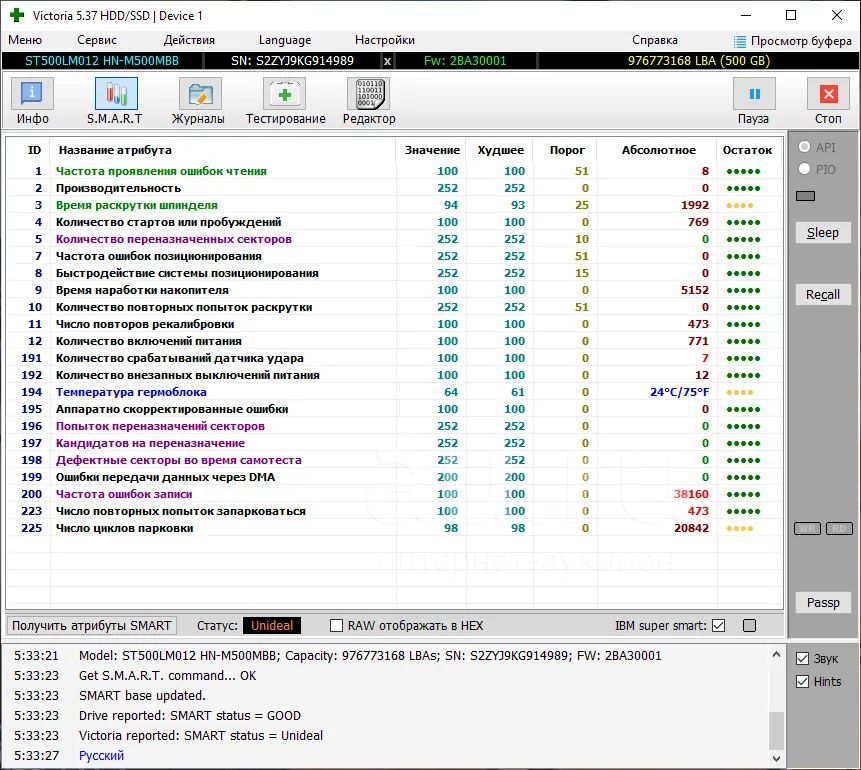The image size is (861, 770).
Task: Open the Действия menu
Action: pyautogui.click(x=189, y=40)
